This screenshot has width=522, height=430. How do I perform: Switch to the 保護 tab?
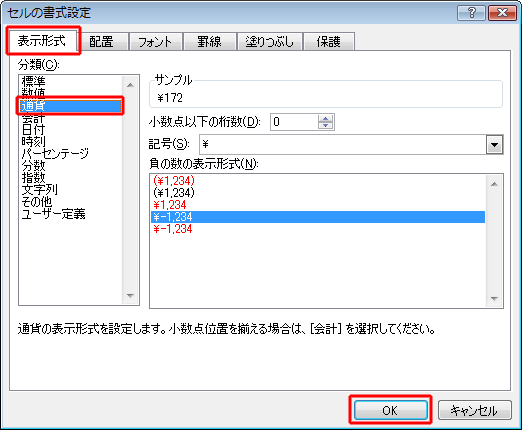[x=329, y=42]
